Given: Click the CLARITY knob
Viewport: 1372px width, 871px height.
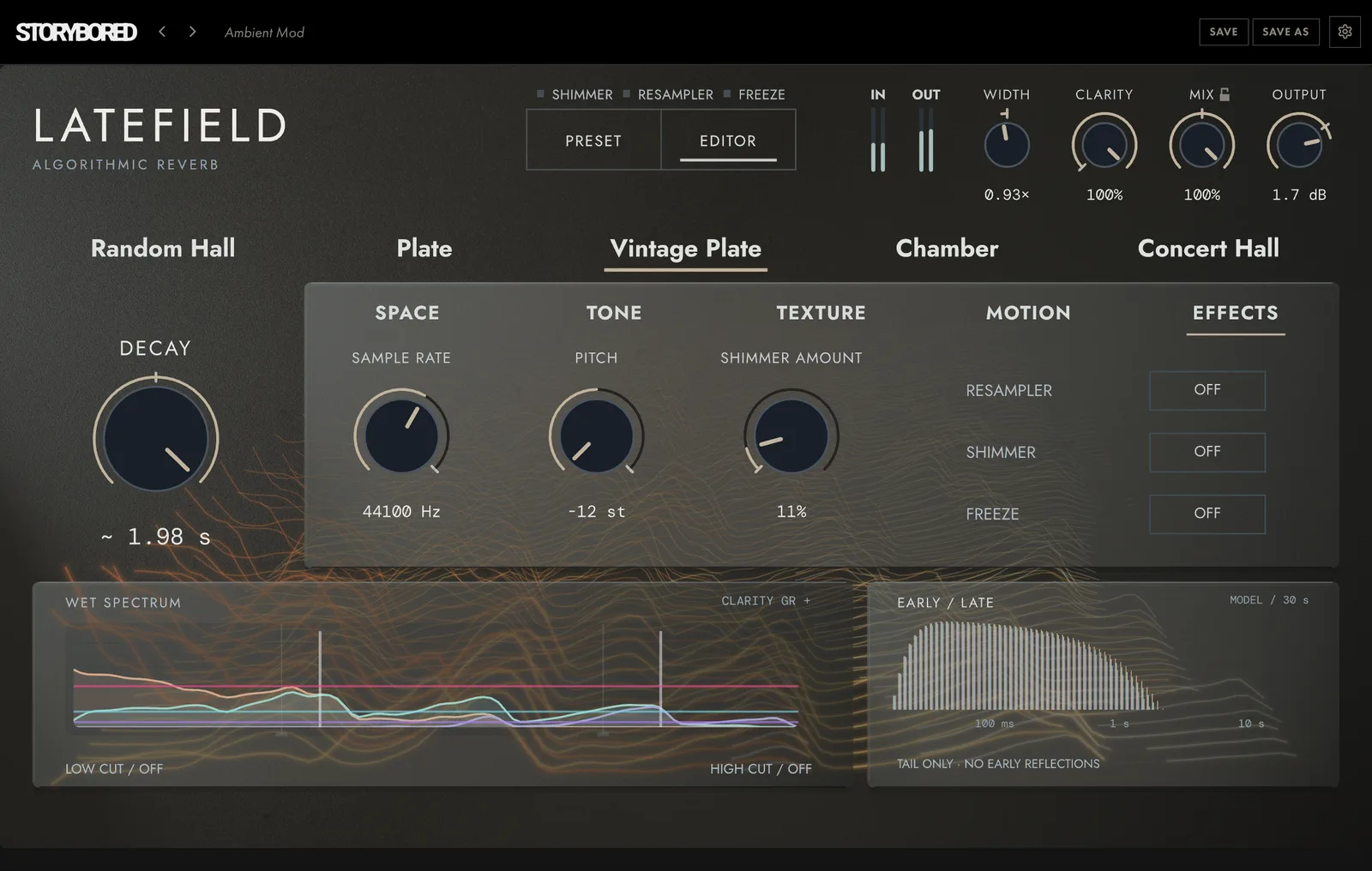Looking at the screenshot, I should 1104,144.
